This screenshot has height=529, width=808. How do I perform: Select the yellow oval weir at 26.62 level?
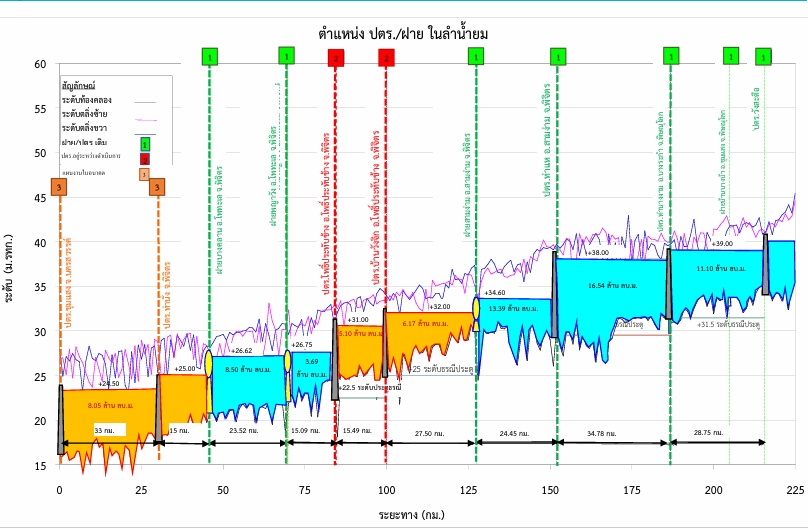point(209,361)
